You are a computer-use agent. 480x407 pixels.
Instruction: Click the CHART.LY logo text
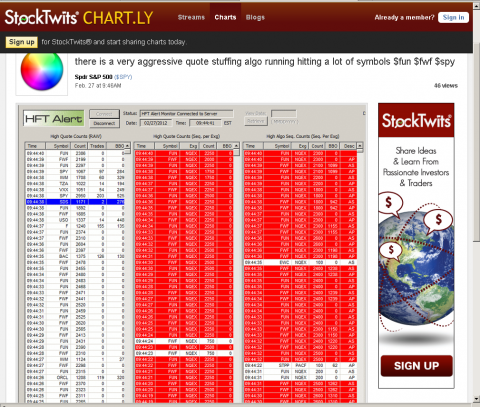[x=118, y=18]
